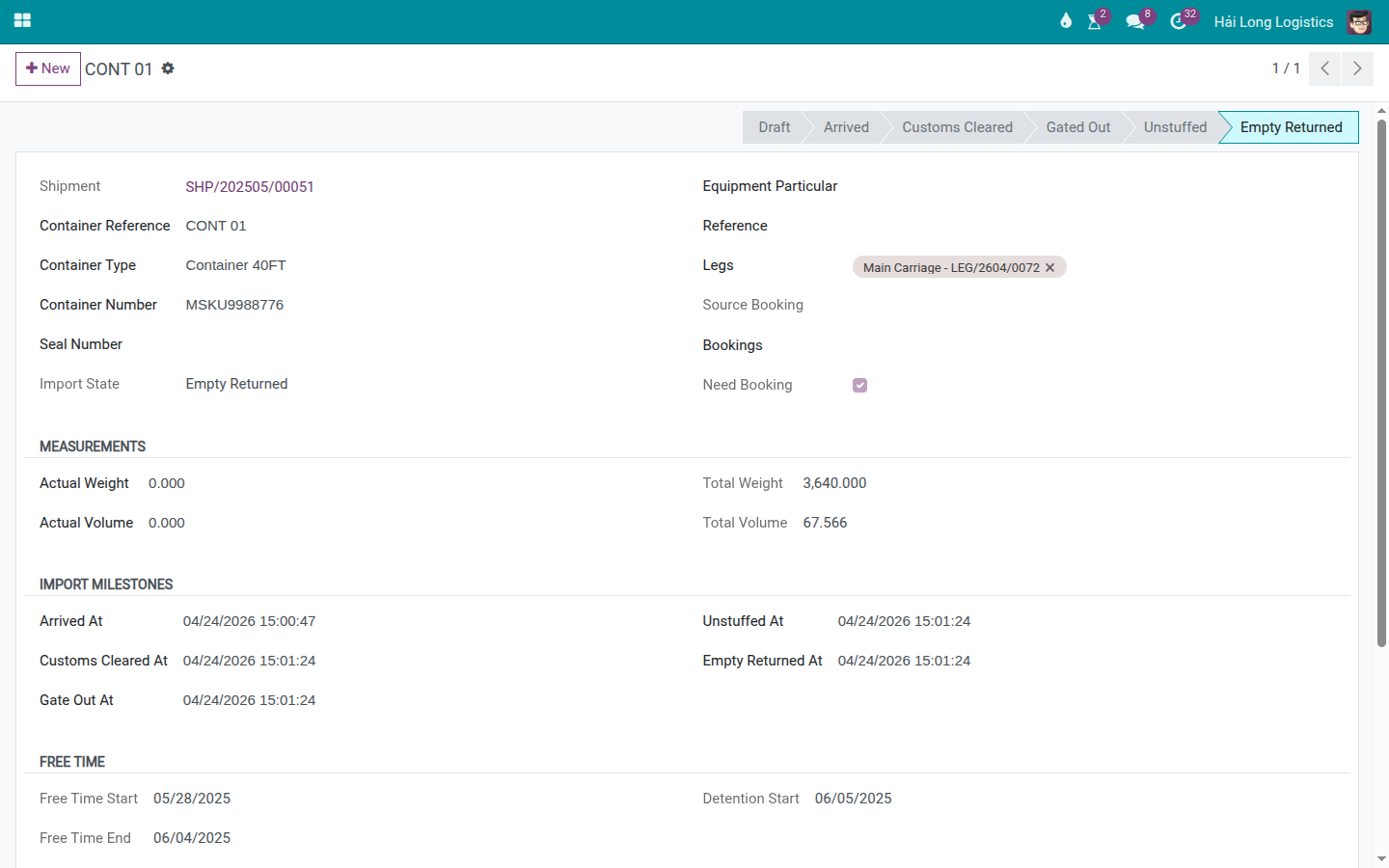
Task: Set status to Draft
Action: pyautogui.click(x=774, y=127)
